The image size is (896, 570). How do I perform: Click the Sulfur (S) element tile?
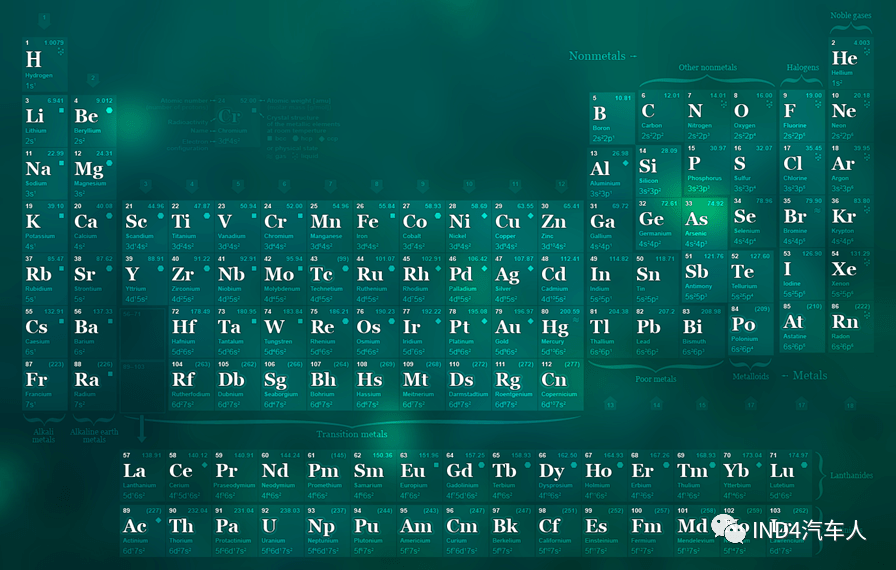coord(753,168)
